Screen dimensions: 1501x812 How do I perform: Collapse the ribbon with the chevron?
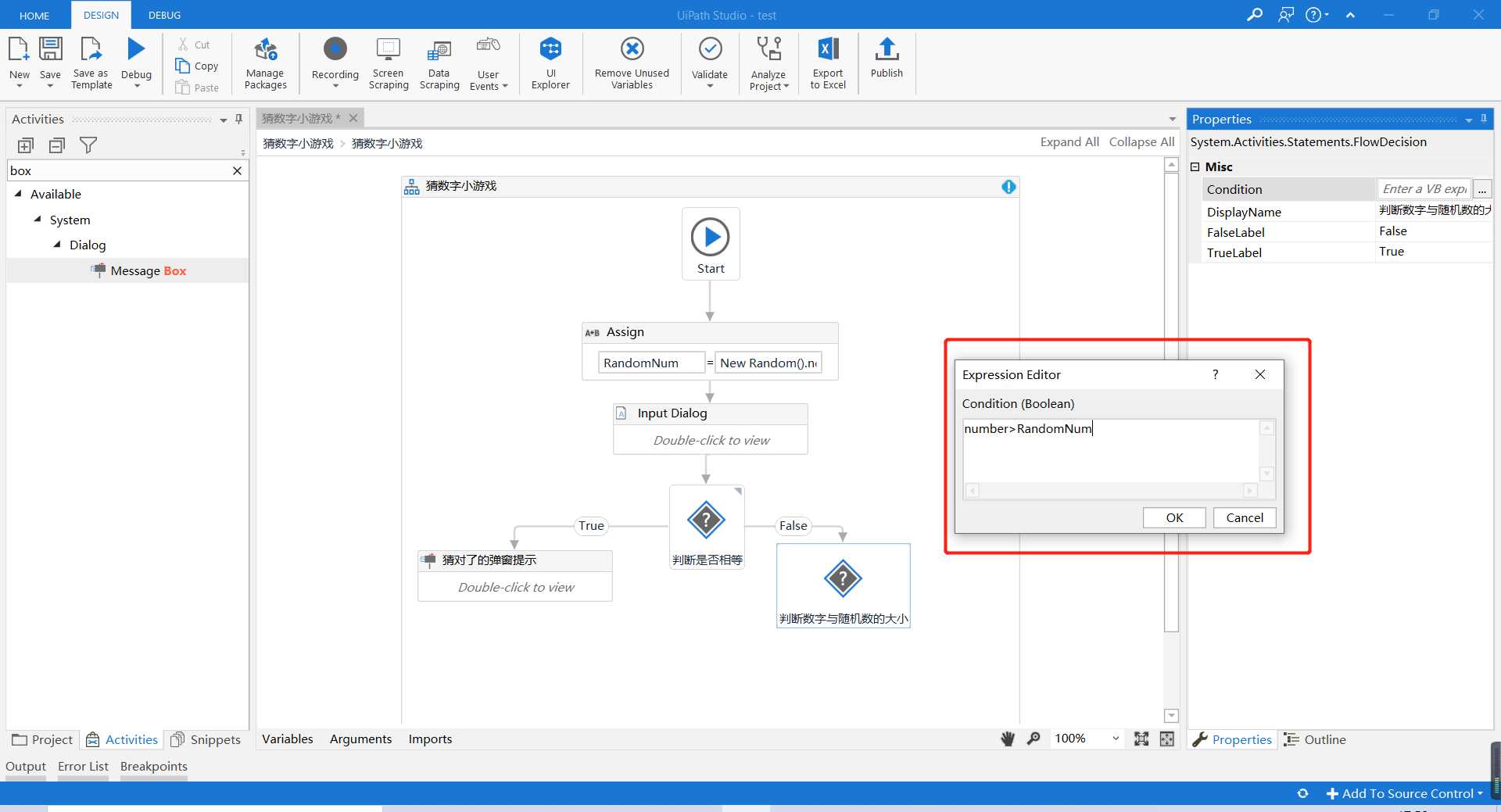(x=1350, y=15)
